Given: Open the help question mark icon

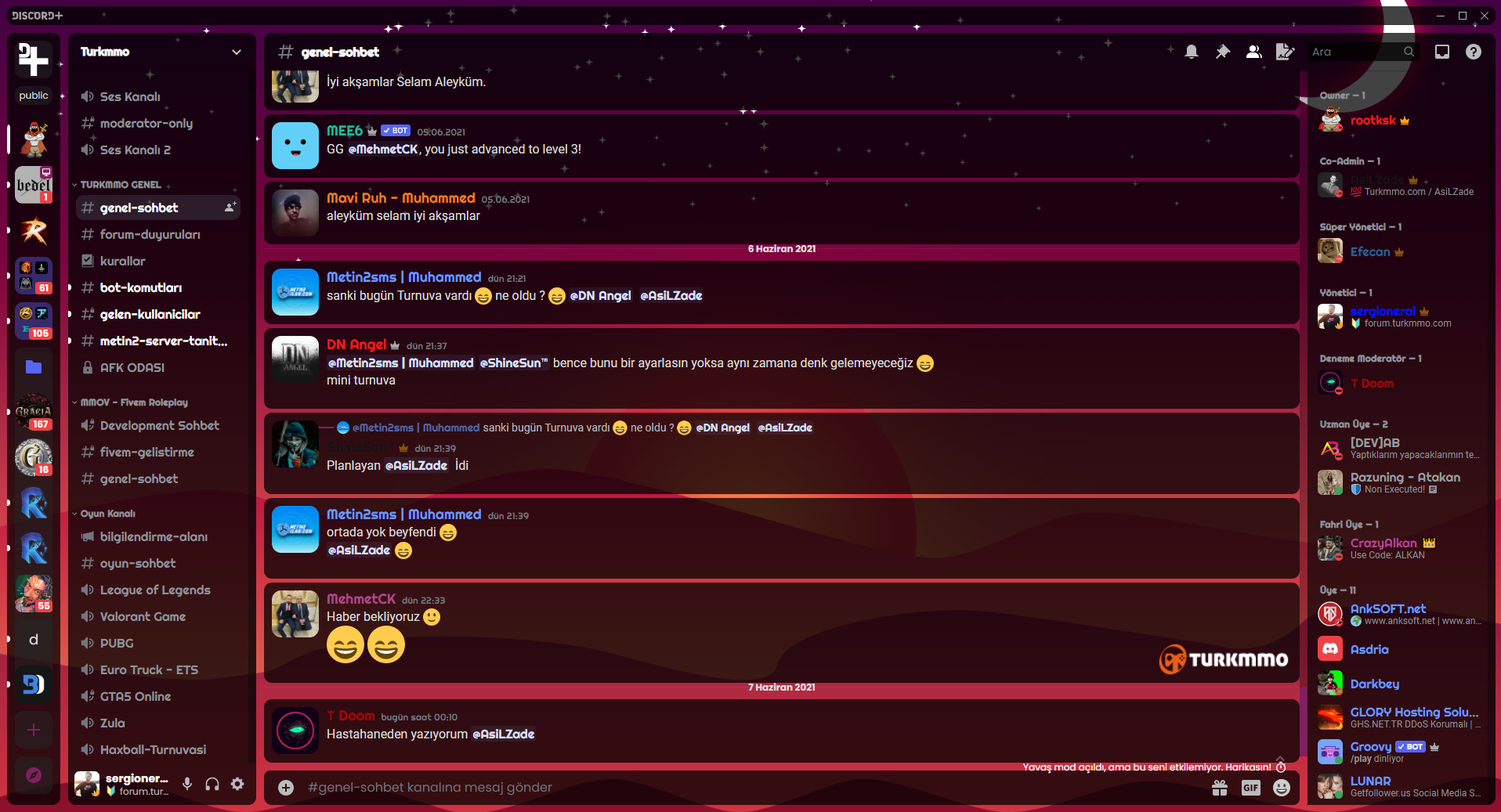Looking at the screenshot, I should coord(1473,52).
